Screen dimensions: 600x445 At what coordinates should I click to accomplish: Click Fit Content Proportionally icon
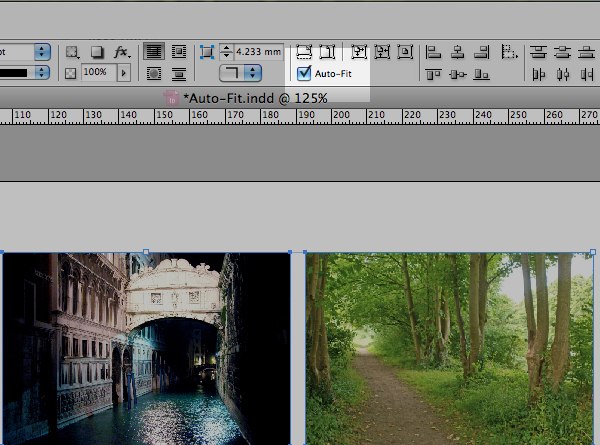327,52
